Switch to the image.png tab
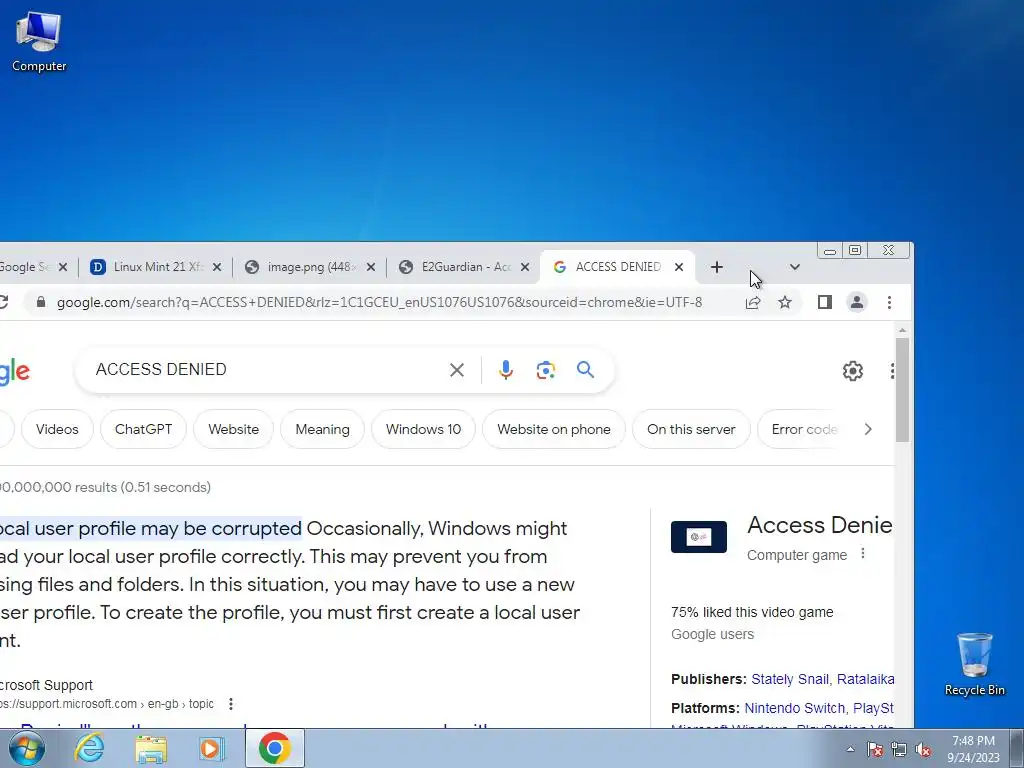1024x768 pixels. (x=312, y=267)
